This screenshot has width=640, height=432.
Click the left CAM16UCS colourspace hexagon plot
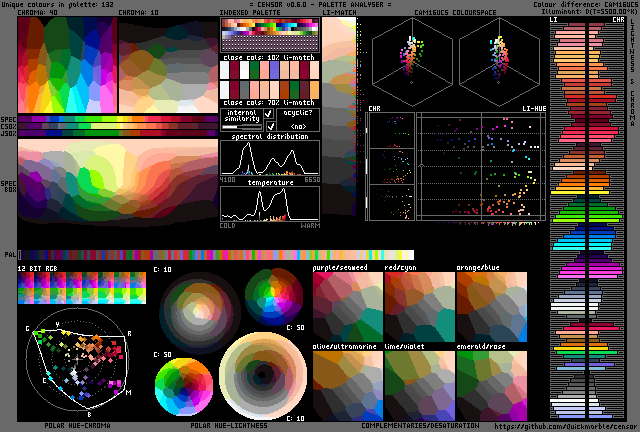click(414, 60)
